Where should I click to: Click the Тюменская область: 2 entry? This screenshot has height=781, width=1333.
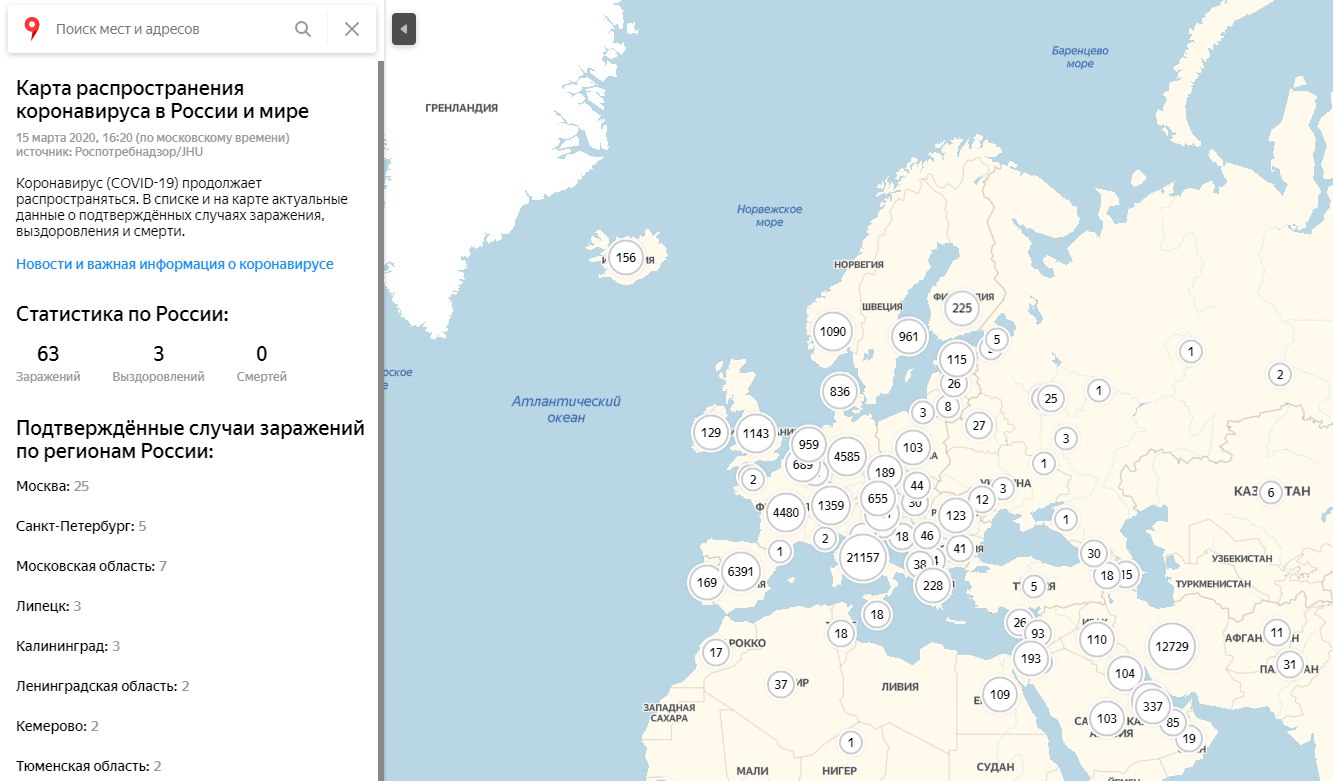[x=89, y=766]
